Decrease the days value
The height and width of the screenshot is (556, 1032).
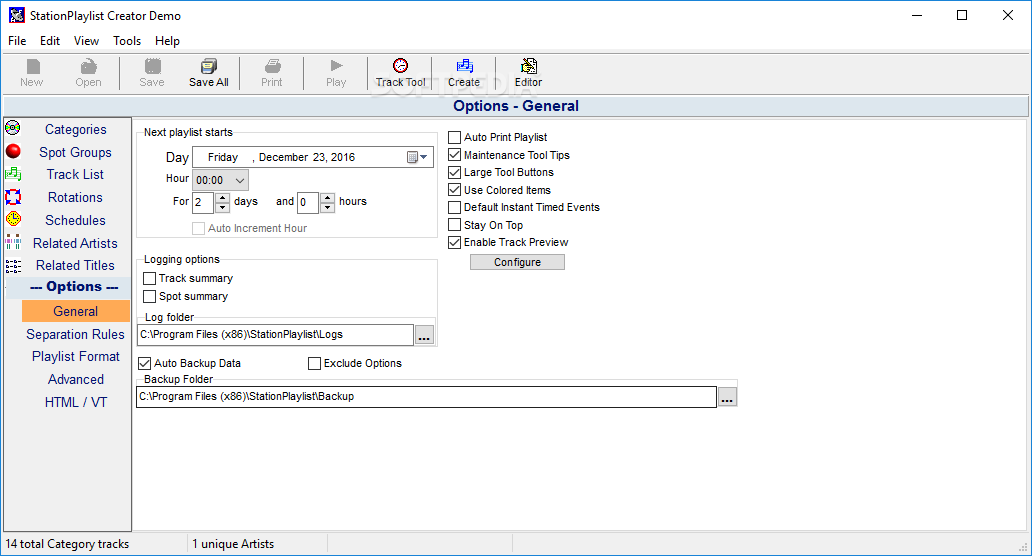pyautogui.click(x=222, y=207)
